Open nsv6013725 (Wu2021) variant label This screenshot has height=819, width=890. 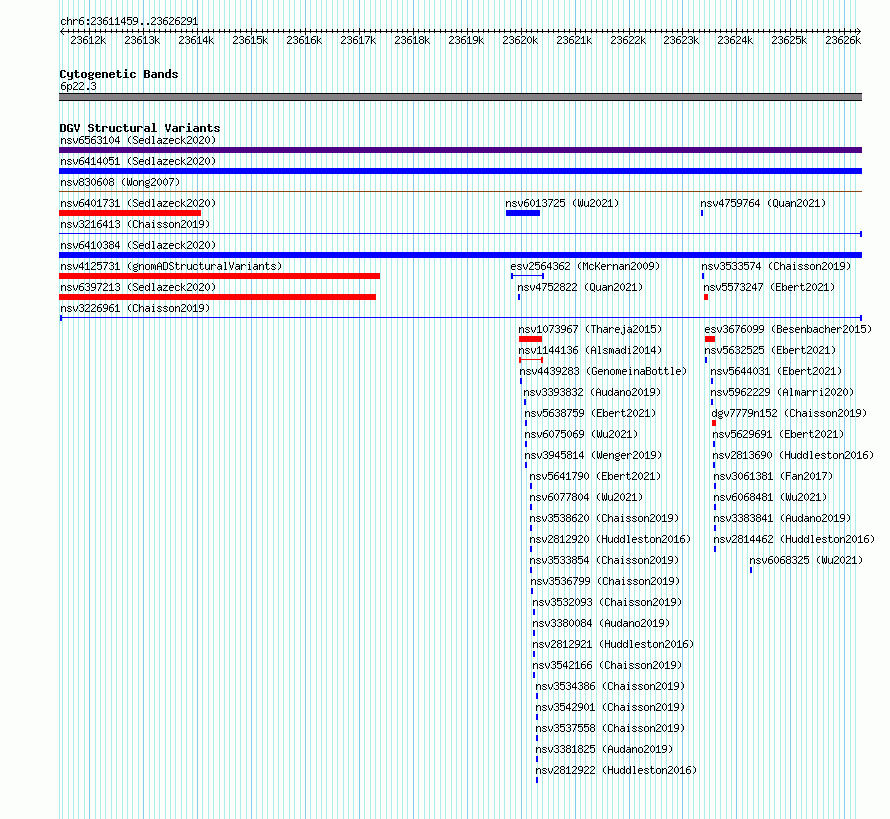[562, 203]
